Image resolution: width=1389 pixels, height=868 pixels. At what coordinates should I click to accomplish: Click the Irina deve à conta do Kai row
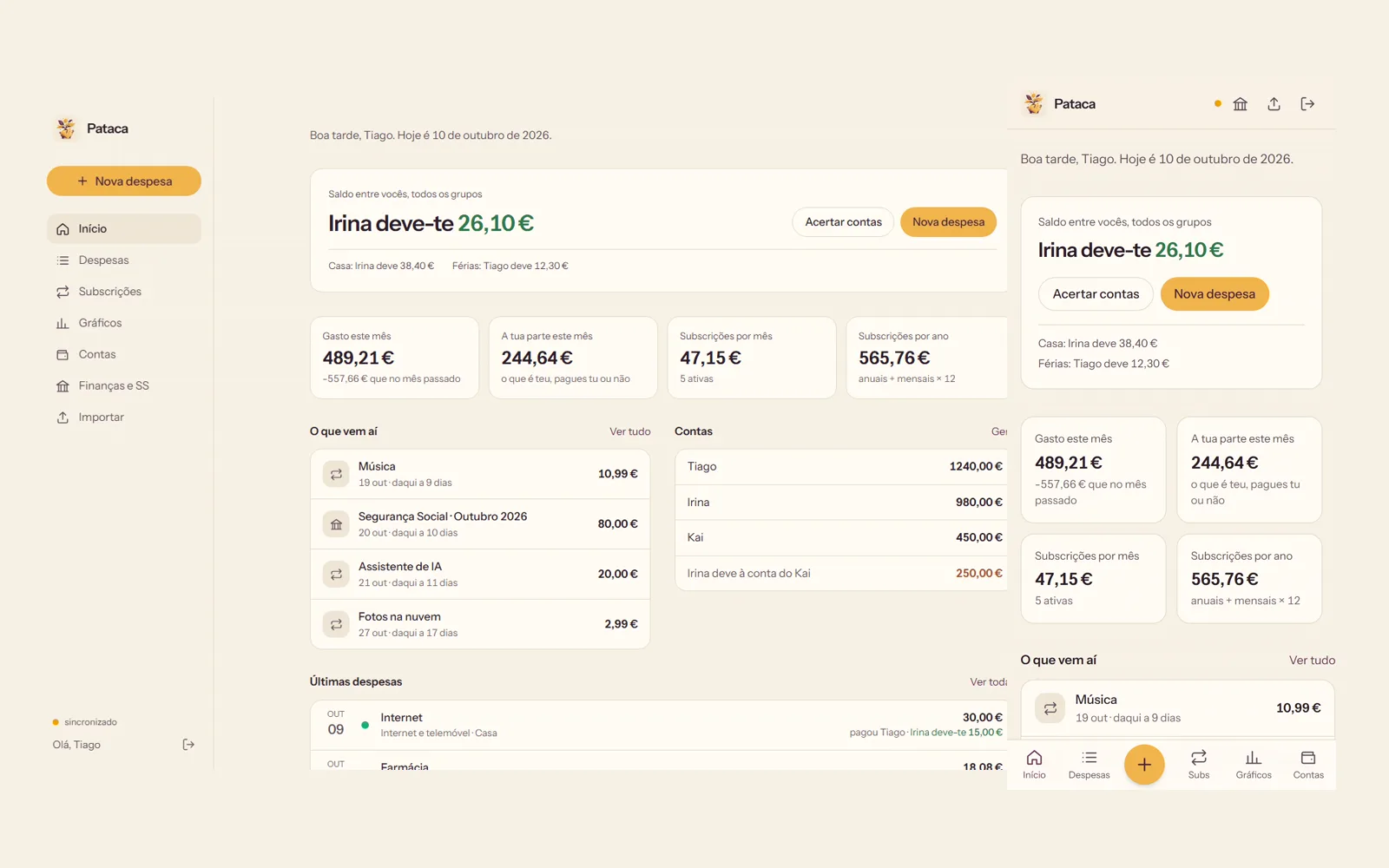(x=841, y=574)
